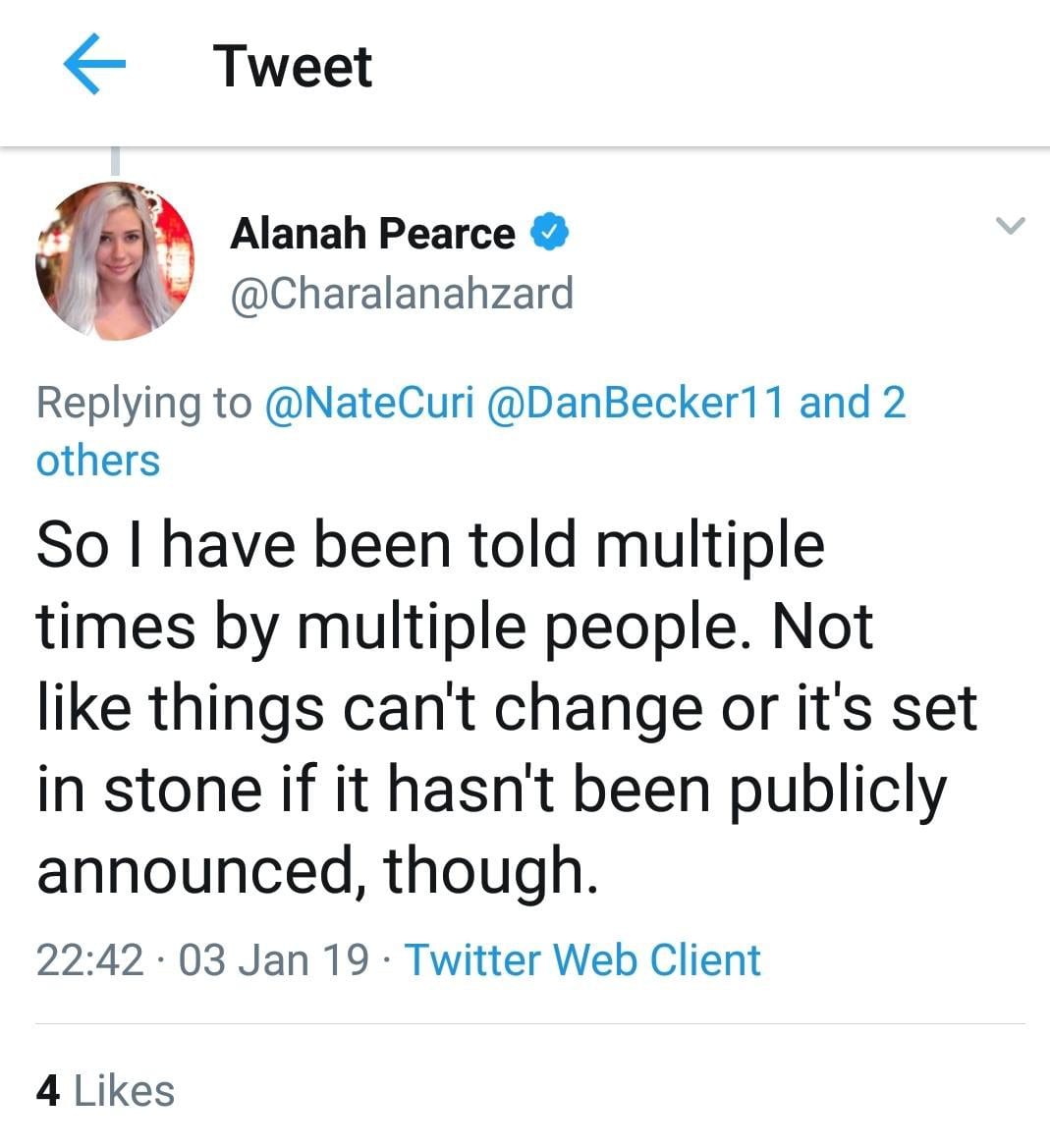Click the Alanah Pearce display name
1050x1148 pixels.
(x=372, y=234)
